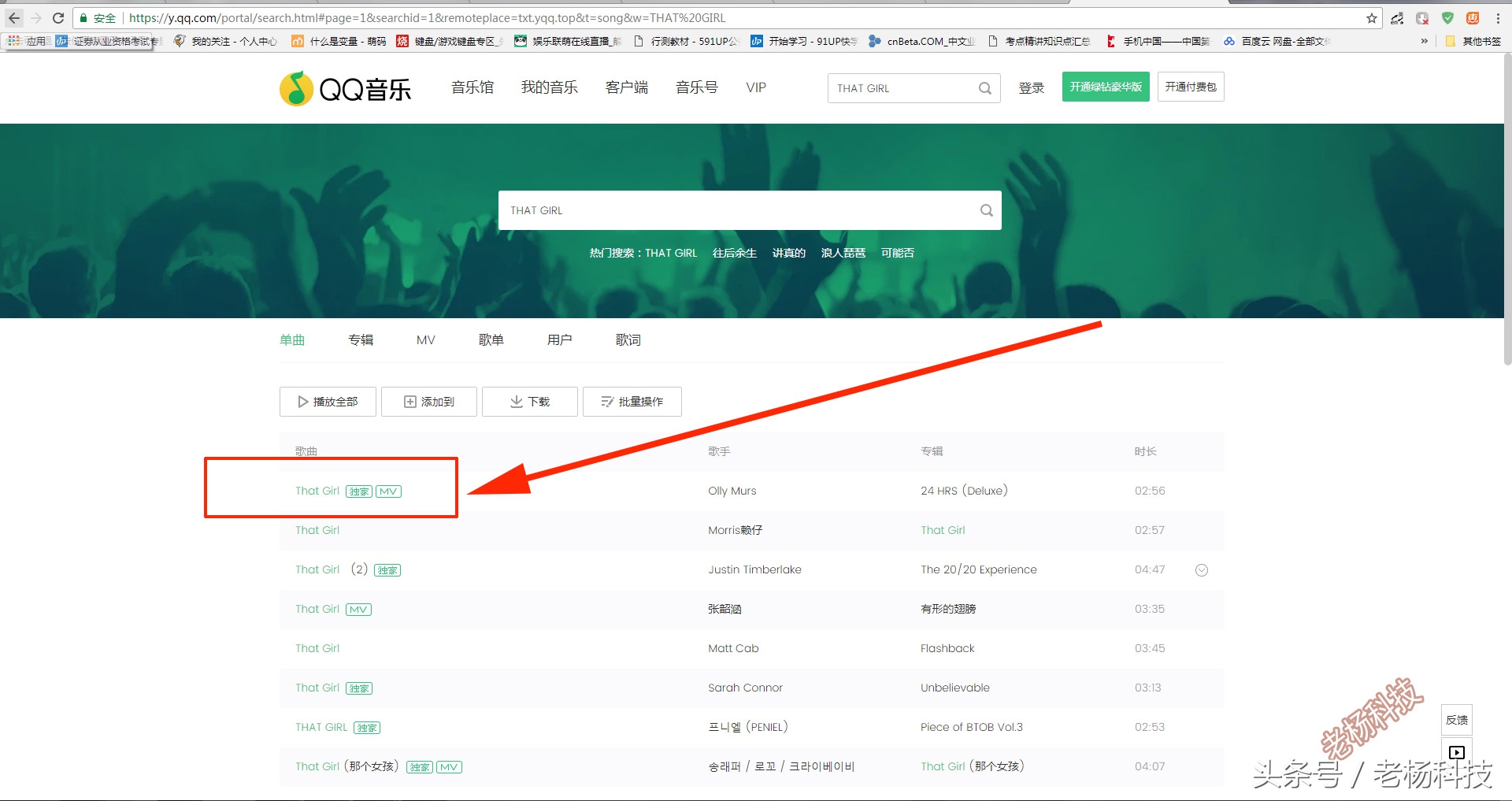The image size is (1512, 801).
Task: Click the 下载 download icon
Action: click(x=516, y=402)
